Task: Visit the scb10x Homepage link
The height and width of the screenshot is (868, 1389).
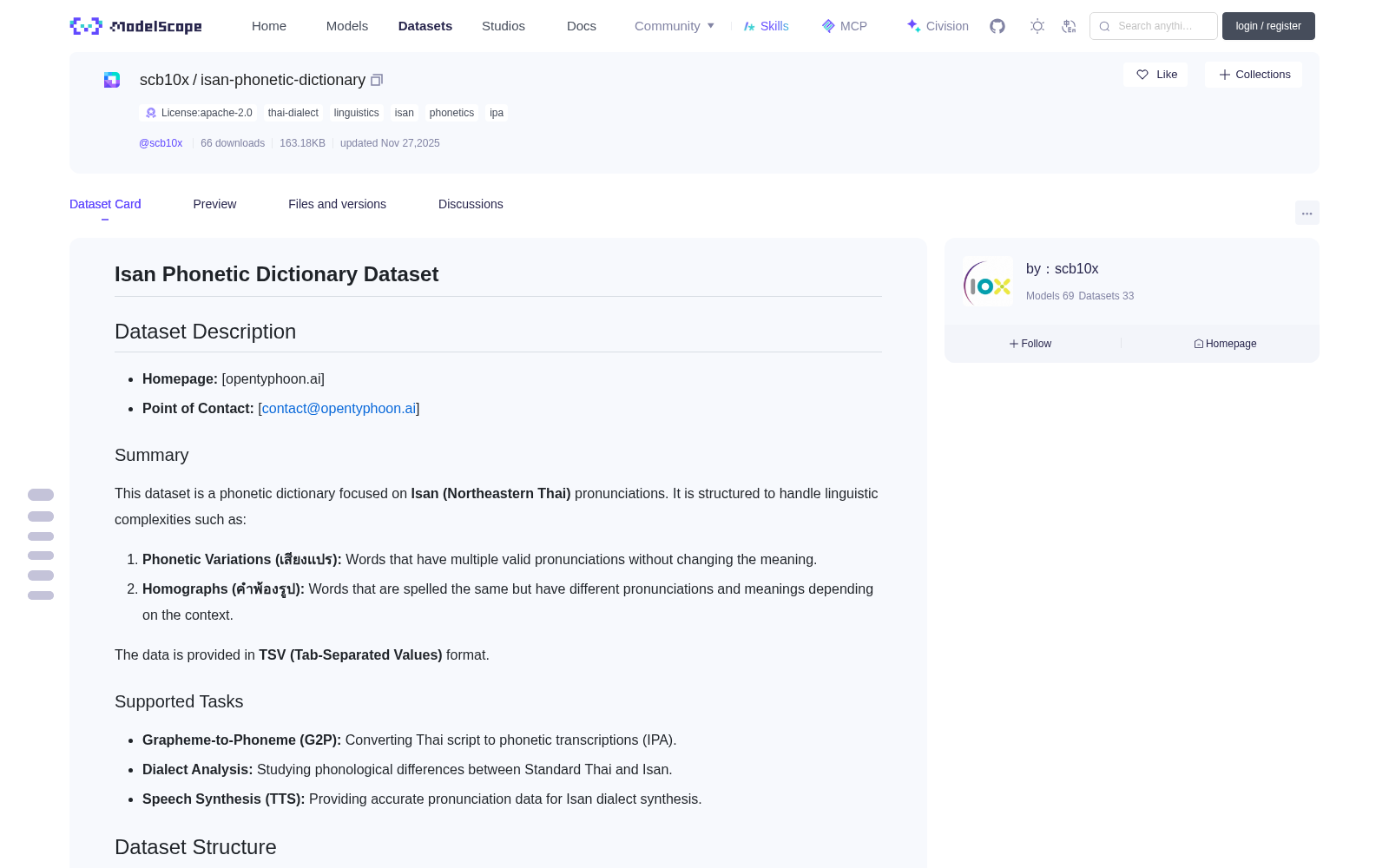Action: tap(1225, 344)
